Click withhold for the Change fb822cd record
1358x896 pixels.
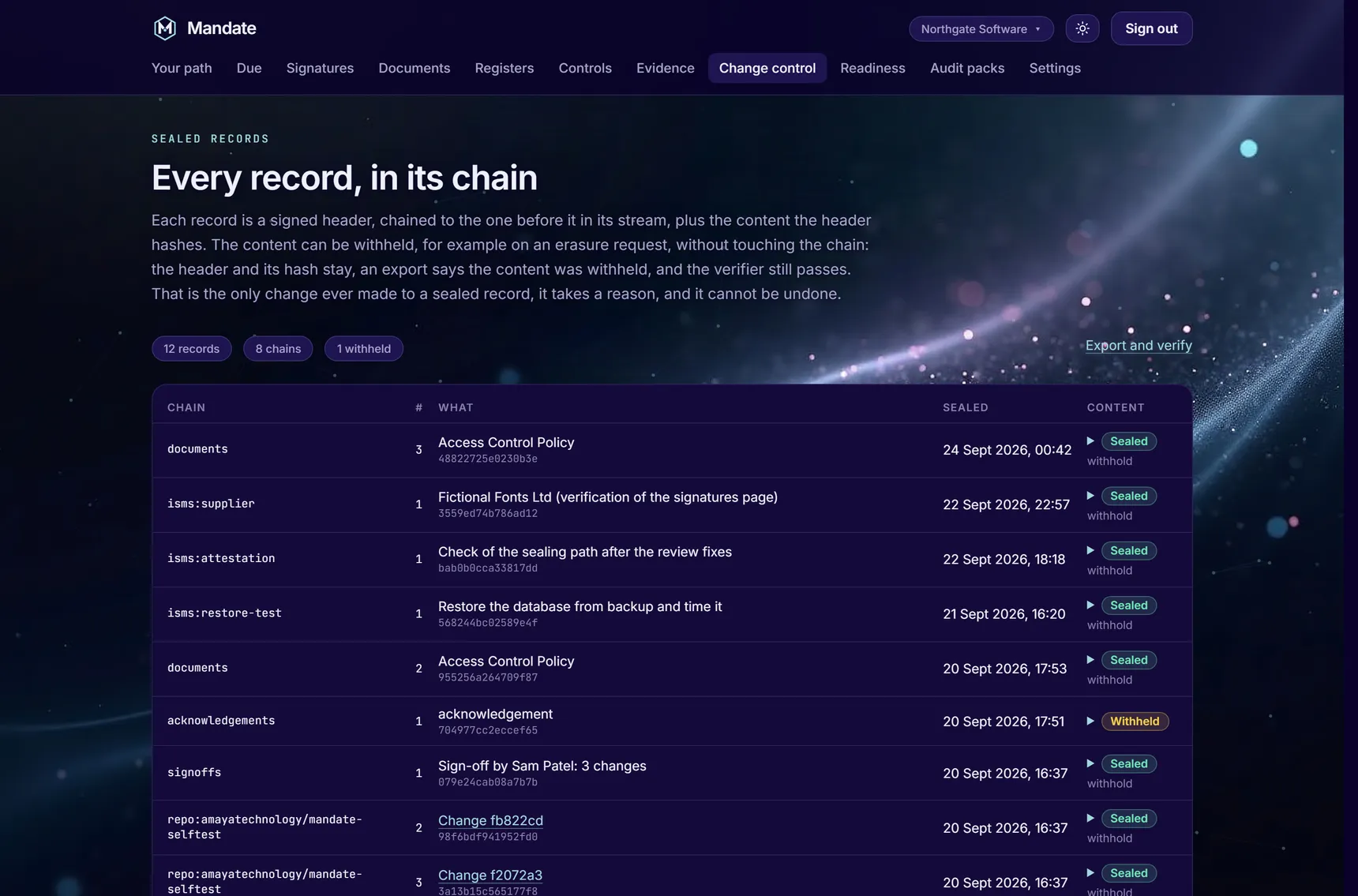click(x=1109, y=838)
